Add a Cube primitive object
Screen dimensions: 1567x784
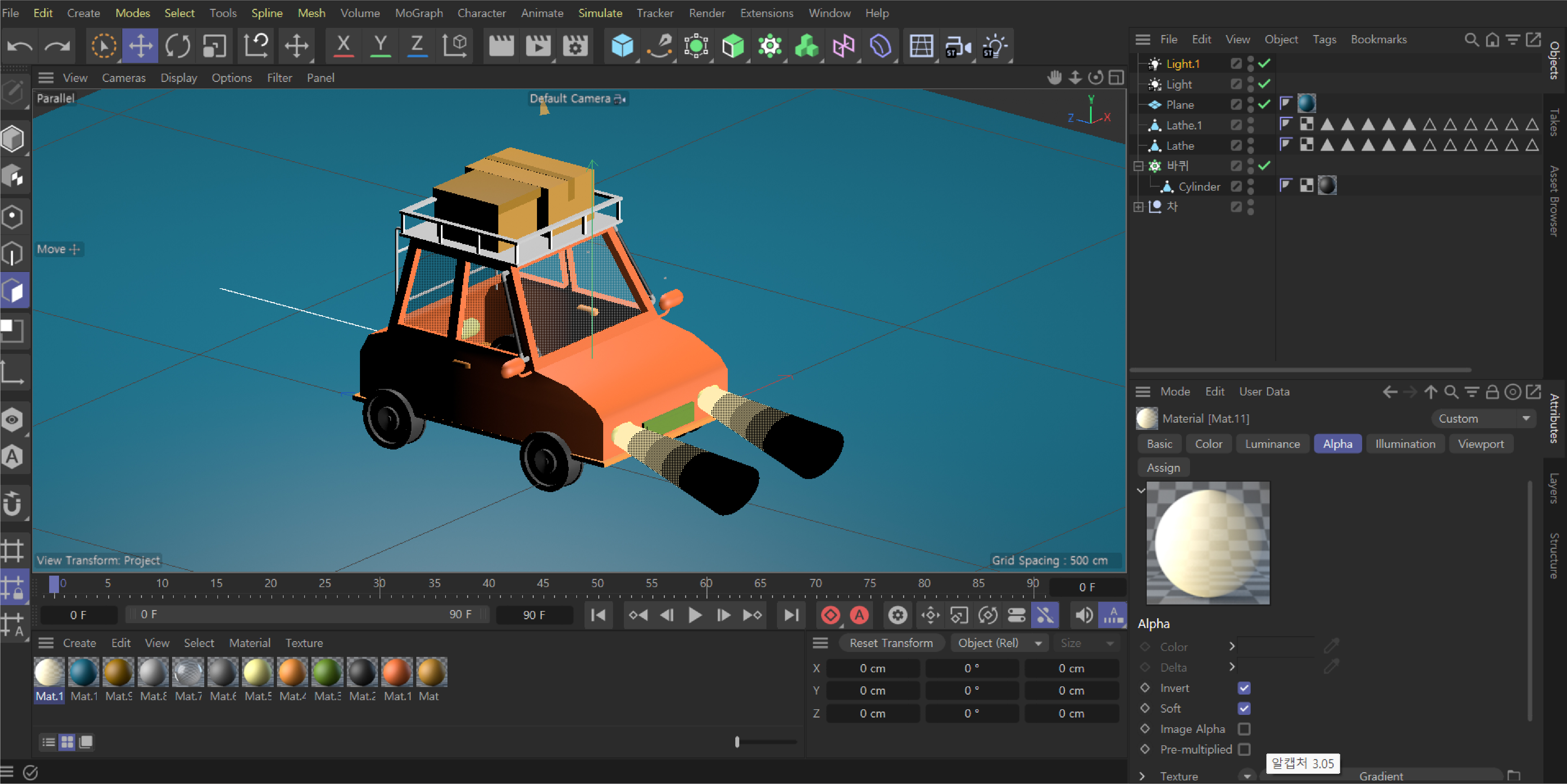click(x=622, y=46)
